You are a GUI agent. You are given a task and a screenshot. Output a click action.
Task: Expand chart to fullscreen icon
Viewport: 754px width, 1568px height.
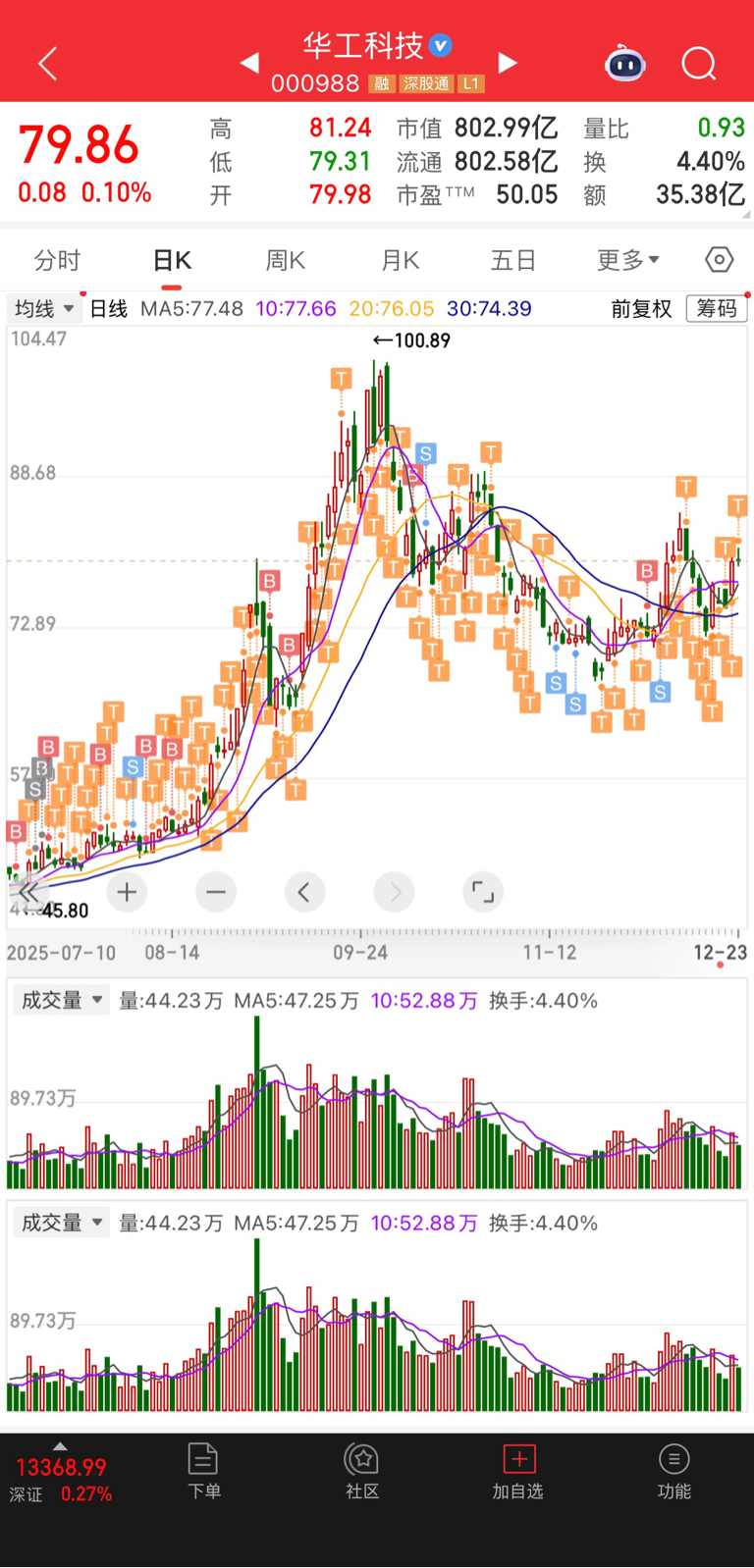tap(483, 892)
